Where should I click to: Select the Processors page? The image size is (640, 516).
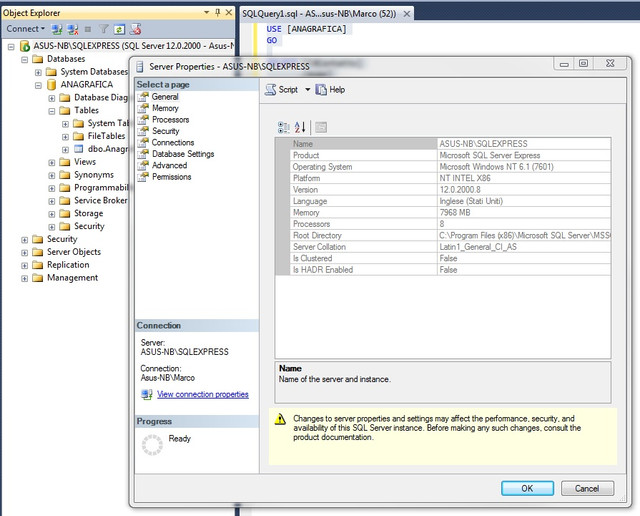coord(170,120)
